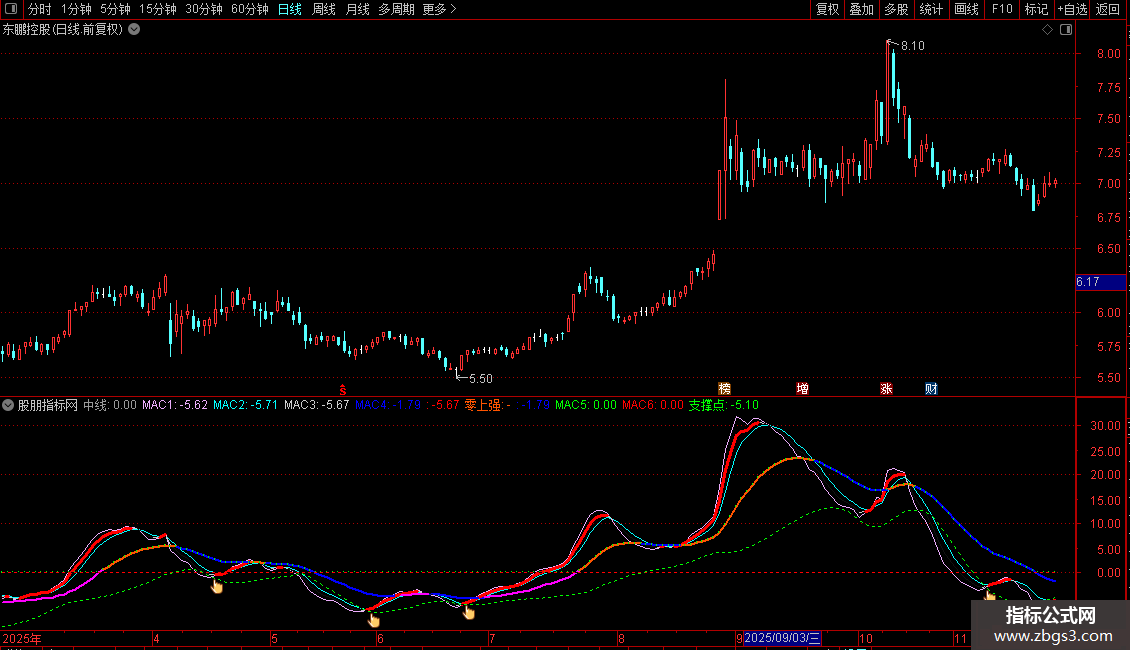Screen dimensions: 1130x650
Task: Add the stock via +自选
Action: tap(1070, 10)
